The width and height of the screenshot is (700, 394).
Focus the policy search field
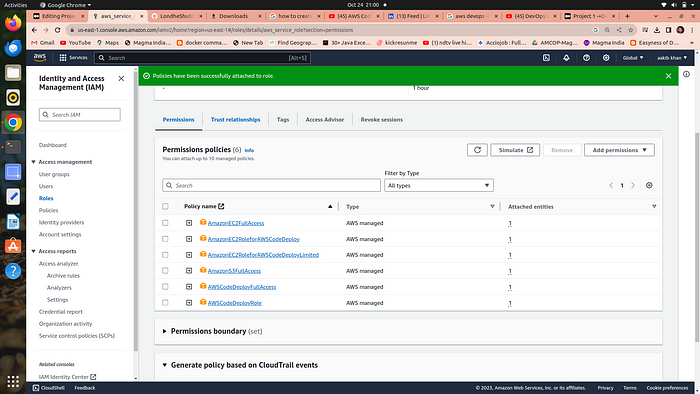point(271,185)
